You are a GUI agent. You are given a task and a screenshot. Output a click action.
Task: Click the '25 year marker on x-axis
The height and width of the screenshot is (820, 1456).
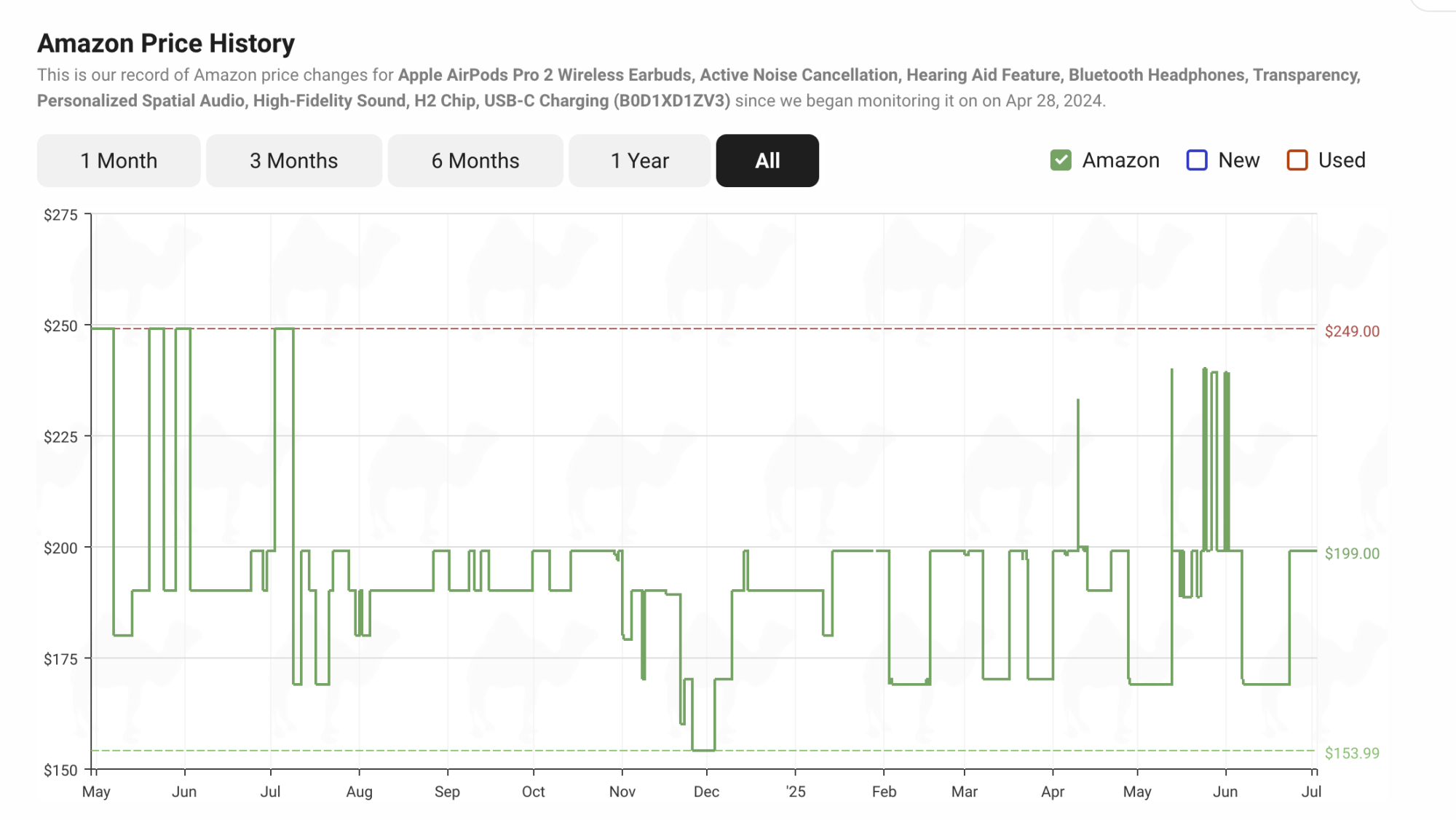point(796,792)
